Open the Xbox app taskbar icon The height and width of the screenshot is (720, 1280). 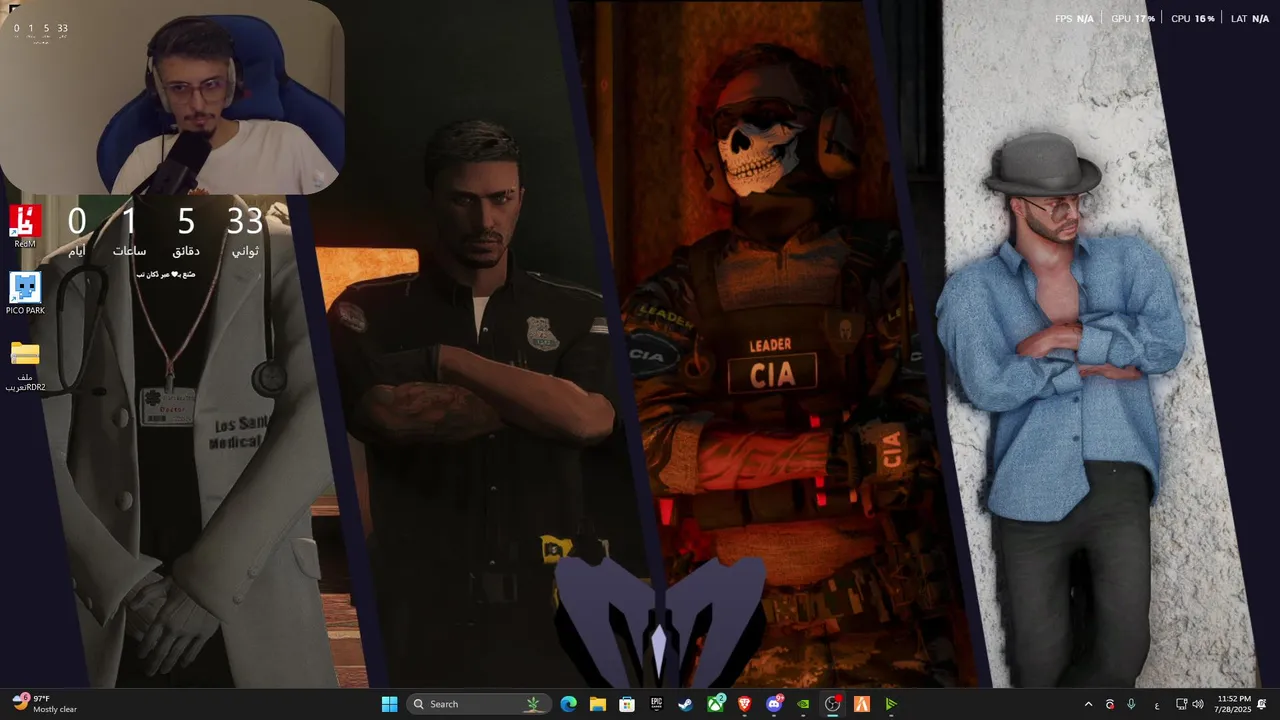pyautogui.click(x=716, y=704)
